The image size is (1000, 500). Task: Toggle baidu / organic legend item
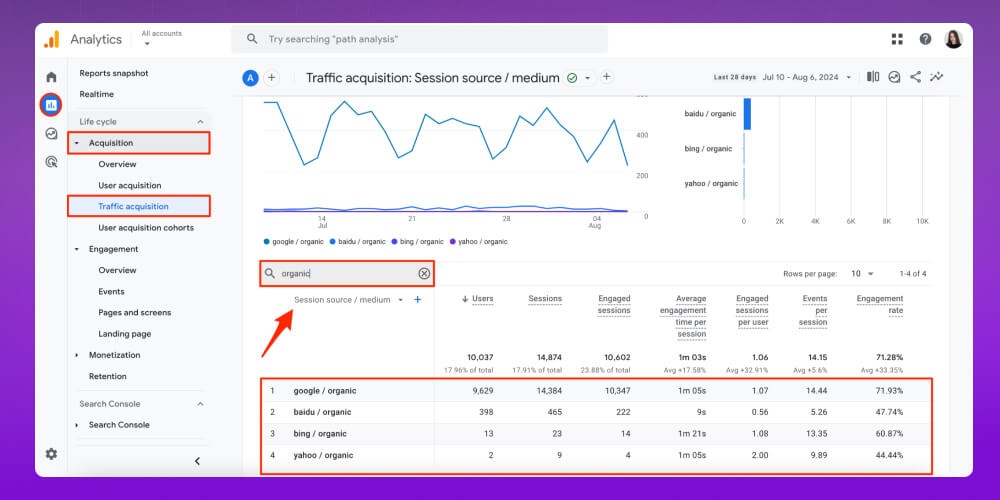358,242
